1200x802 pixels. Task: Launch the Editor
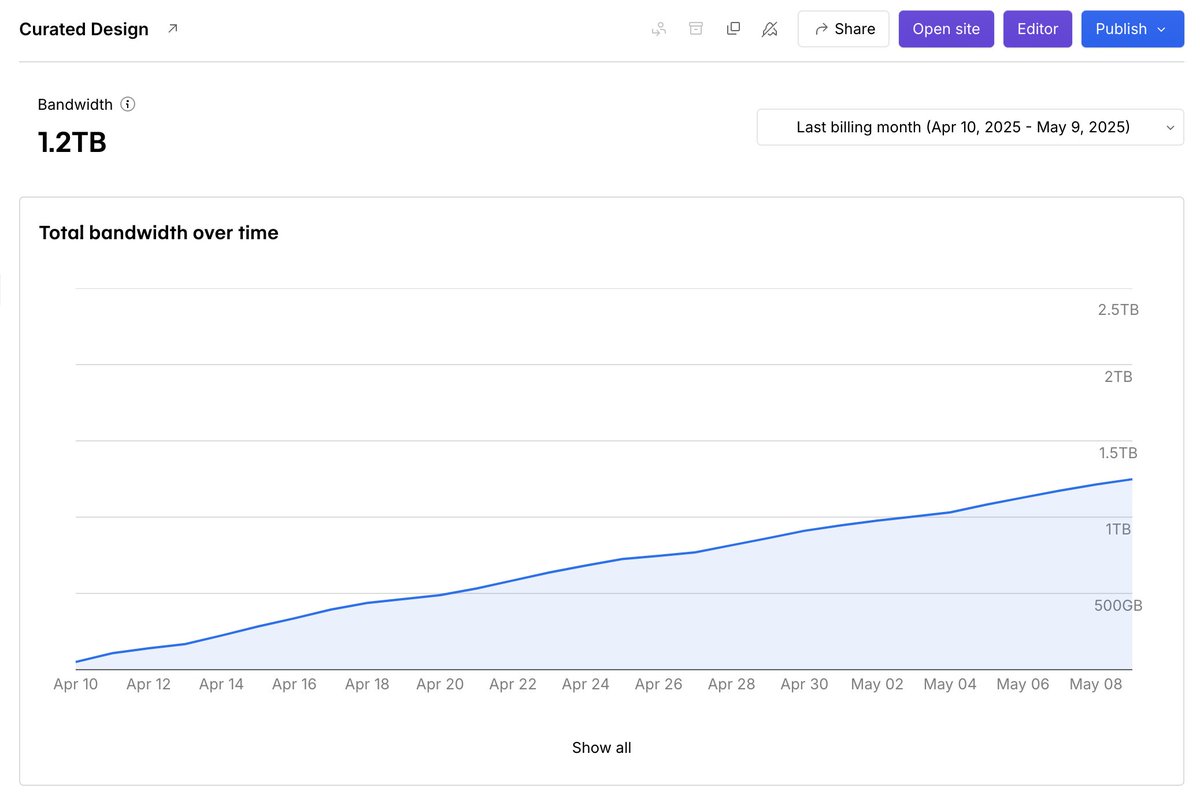tap(1038, 29)
